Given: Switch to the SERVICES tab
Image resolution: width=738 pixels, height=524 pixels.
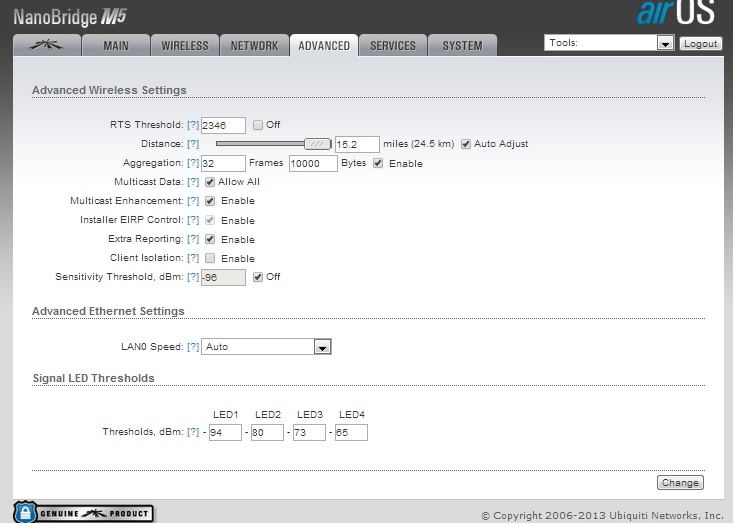Looking at the screenshot, I should click(393, 45).
